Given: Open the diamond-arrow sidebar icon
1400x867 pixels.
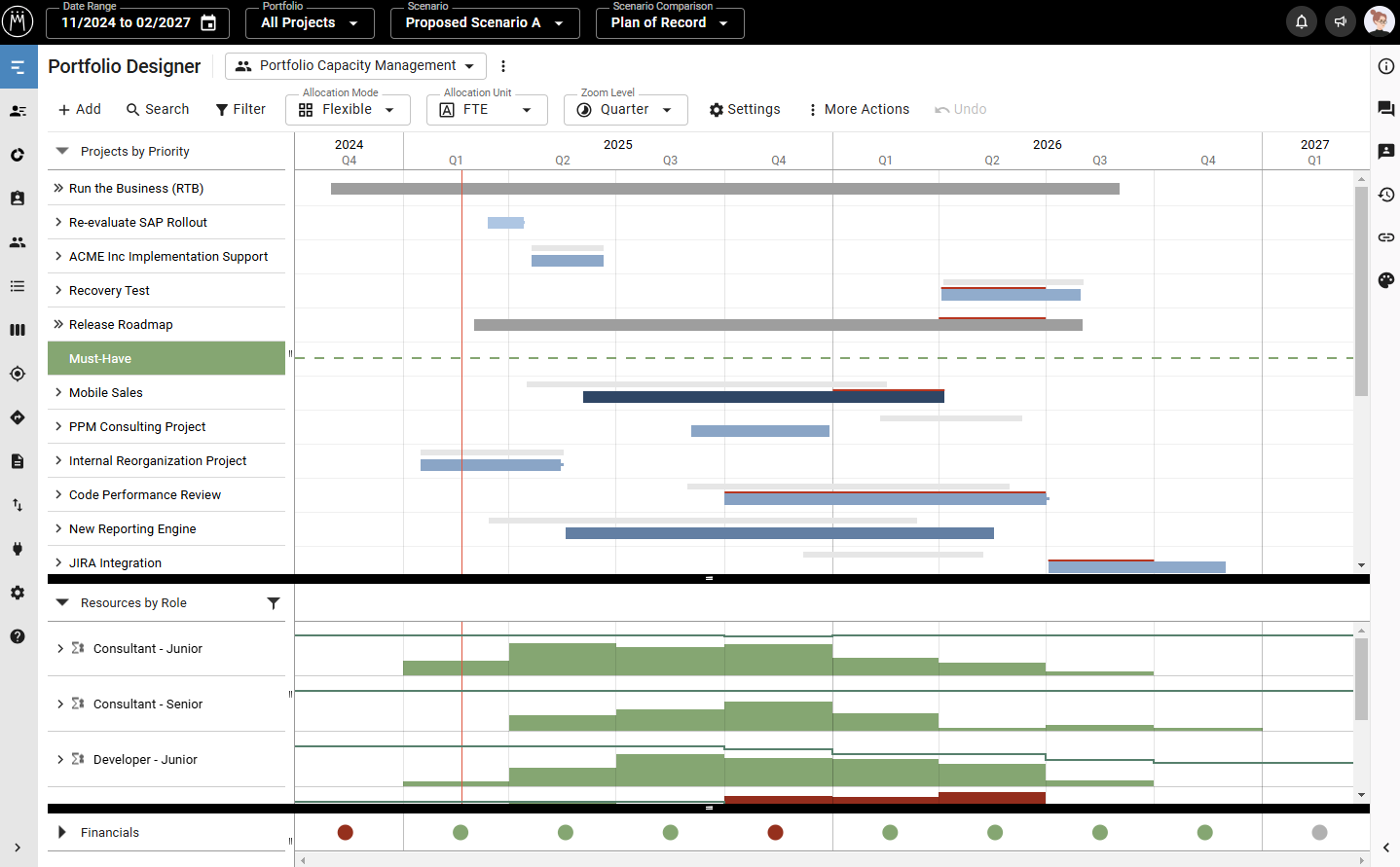Looking at the screenshot, I should tap(18, 417).
